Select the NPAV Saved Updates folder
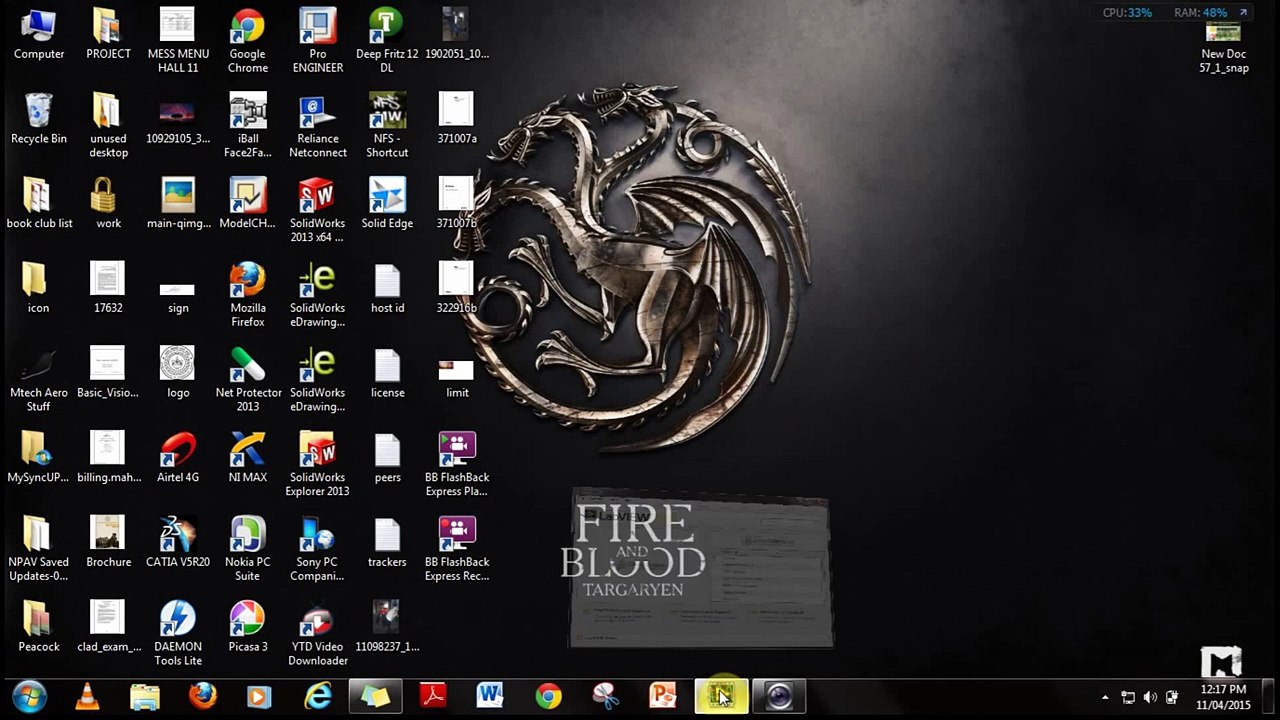1280x720 pixels. pyautogui.click(x=39, y=549)
